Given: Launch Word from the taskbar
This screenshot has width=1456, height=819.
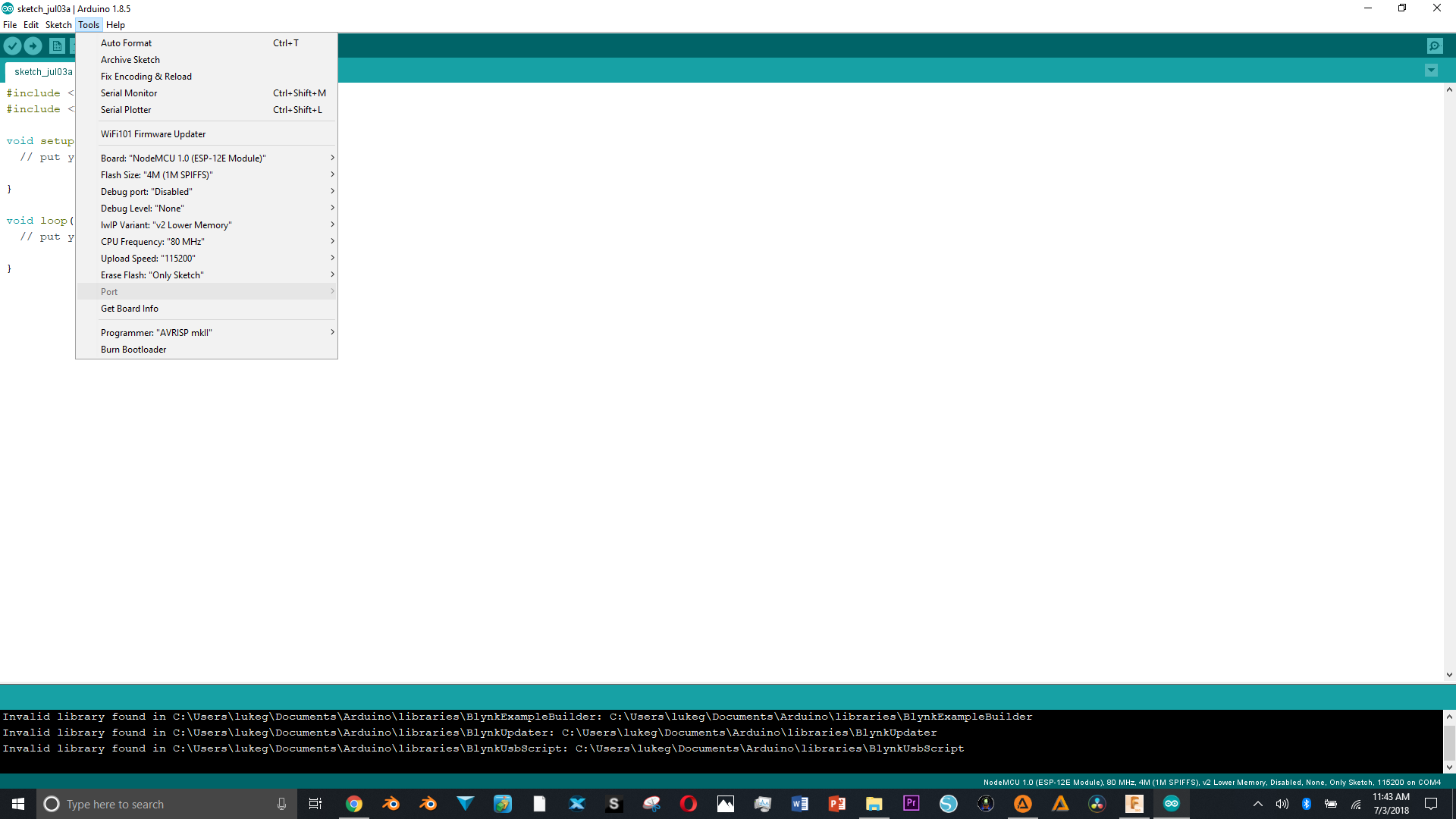Looking at the screenshot, I should pyautogui.click(x=799, y=804).
